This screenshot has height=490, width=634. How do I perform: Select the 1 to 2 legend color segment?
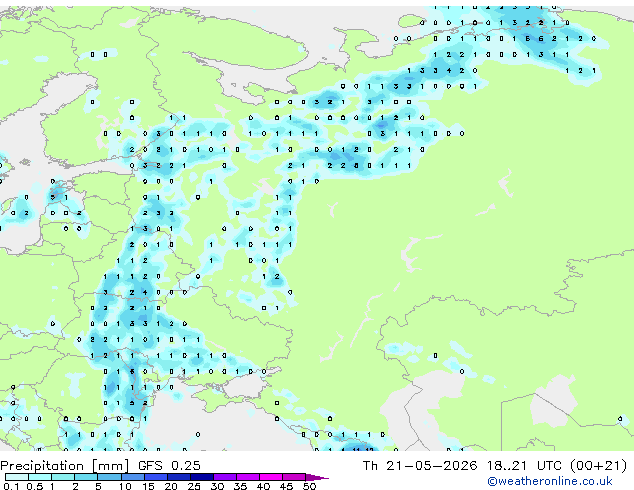point(63,477)
